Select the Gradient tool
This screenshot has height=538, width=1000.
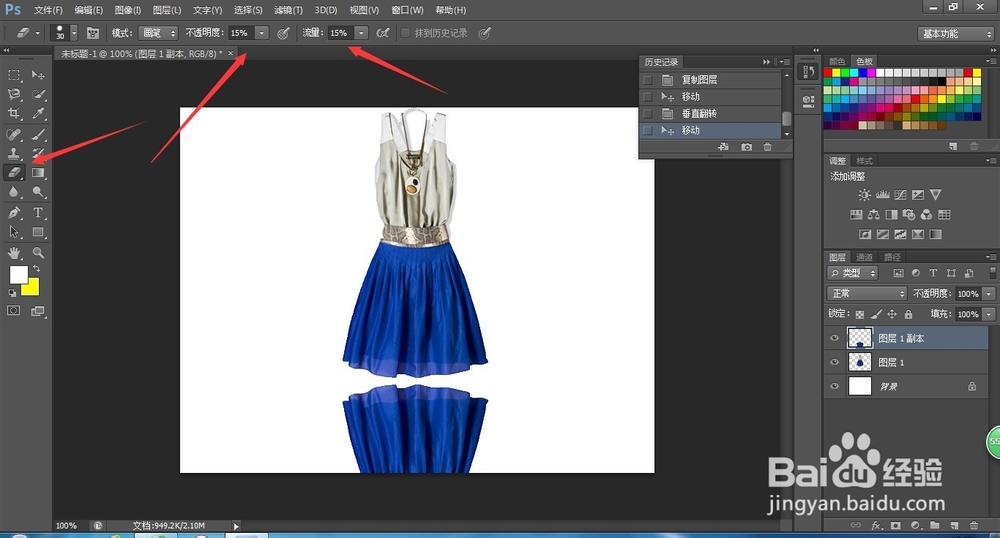pos(39,173)
